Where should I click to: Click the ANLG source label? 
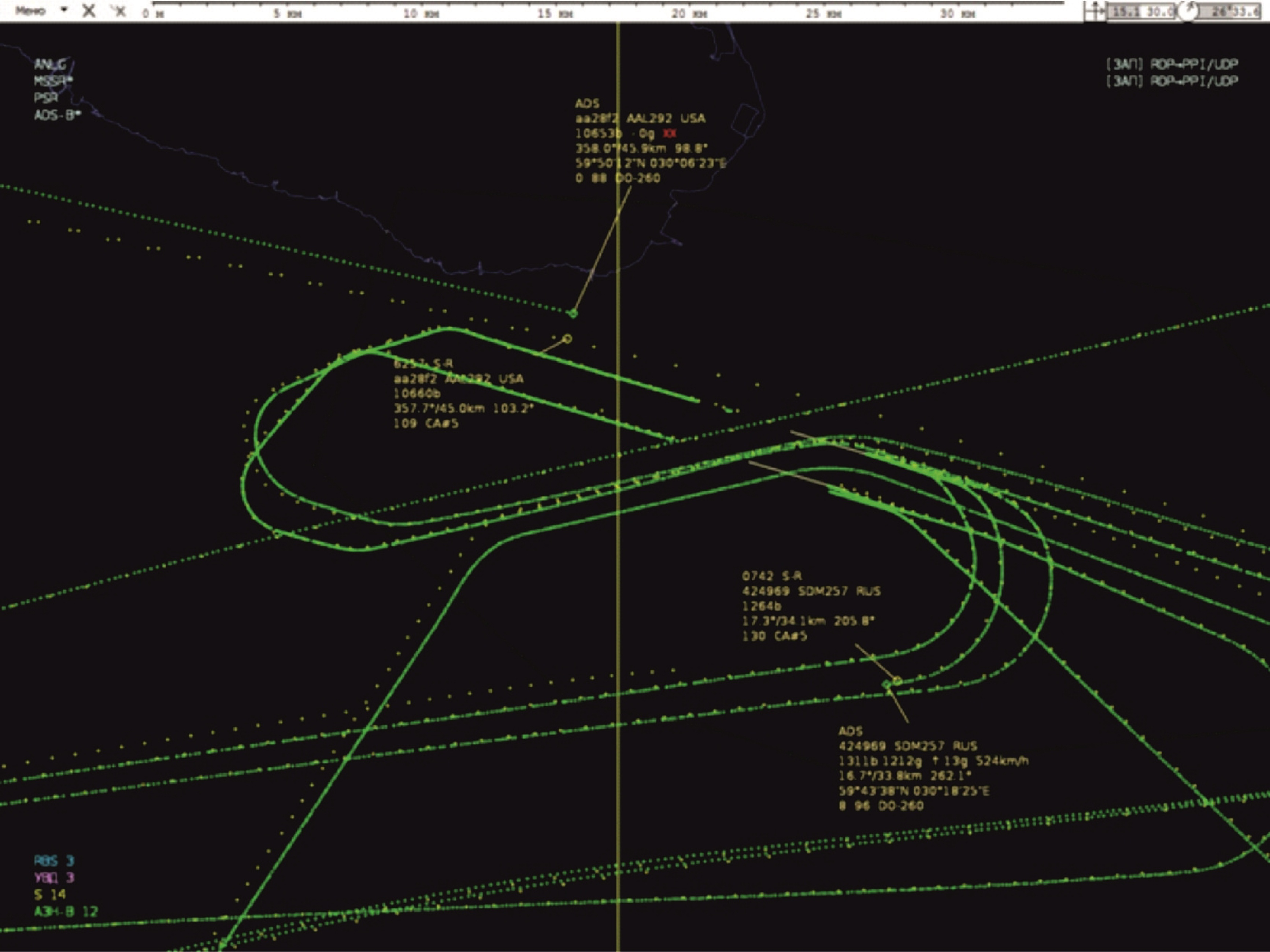50,64
